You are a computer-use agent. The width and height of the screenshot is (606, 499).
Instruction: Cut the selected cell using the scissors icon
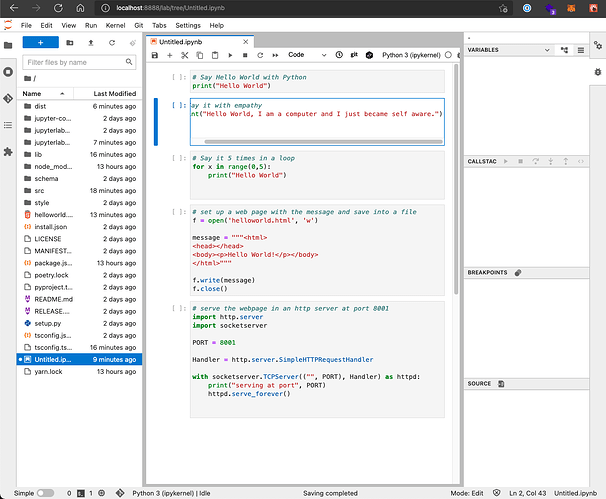(185, 55)
